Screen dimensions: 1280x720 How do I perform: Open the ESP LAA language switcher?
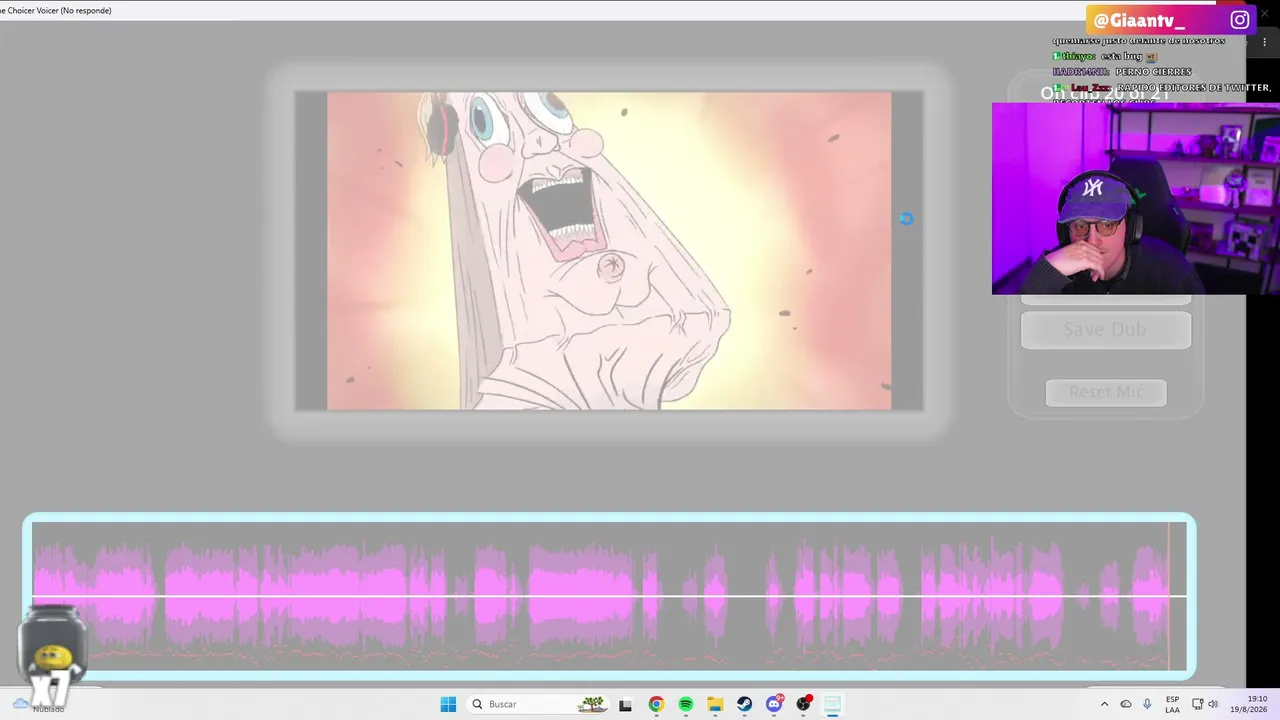point(1173,704)
